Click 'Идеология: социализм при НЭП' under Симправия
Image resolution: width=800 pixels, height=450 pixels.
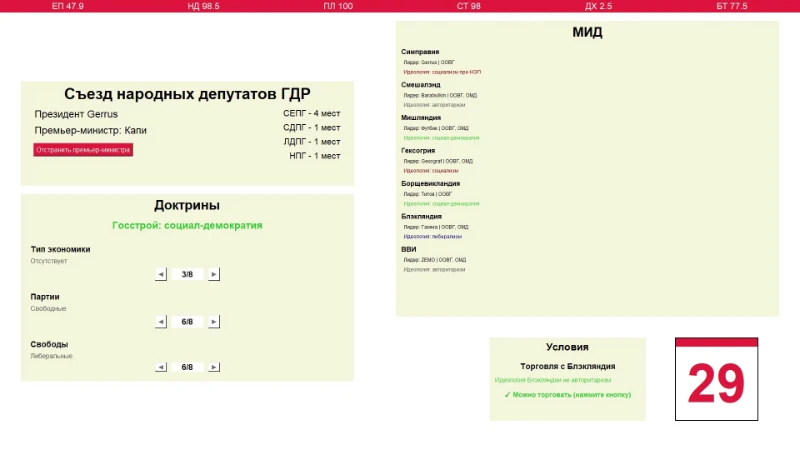pos(442,72)
